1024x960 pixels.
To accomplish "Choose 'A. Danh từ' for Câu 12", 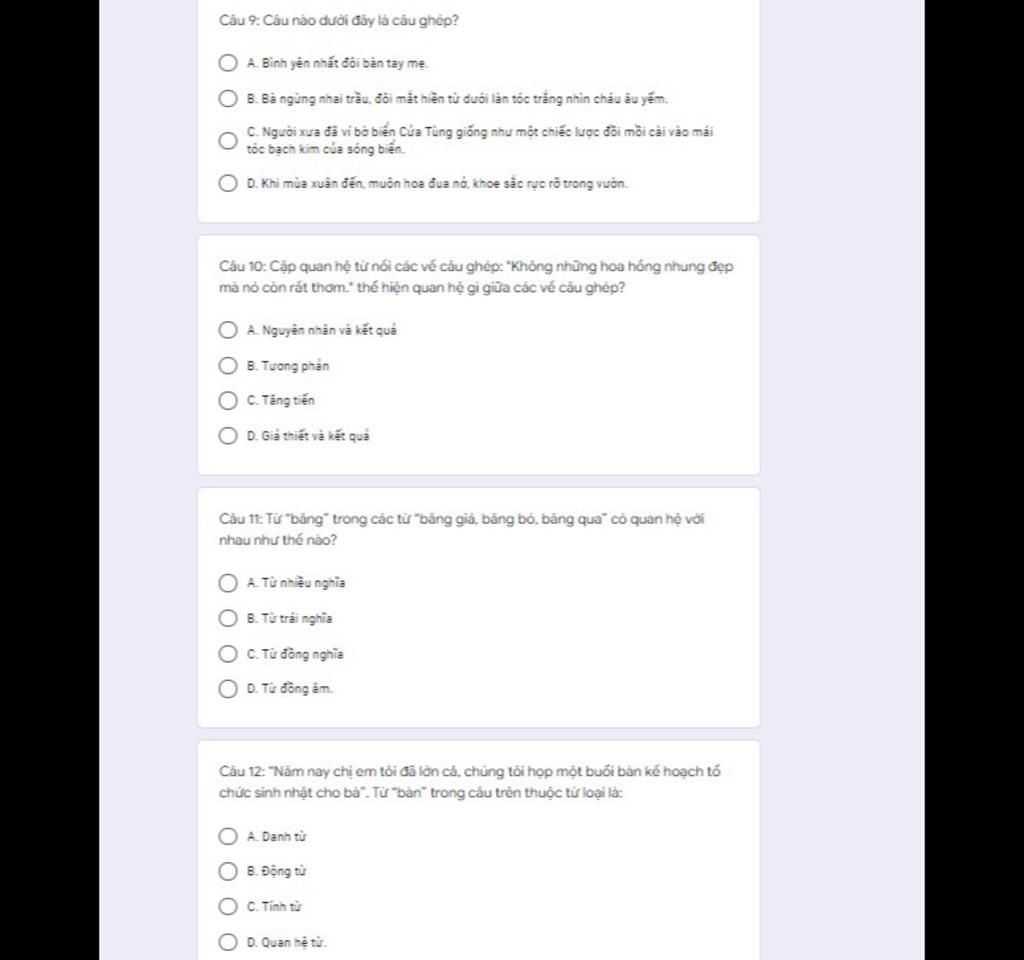I will [x=228, y=836].
